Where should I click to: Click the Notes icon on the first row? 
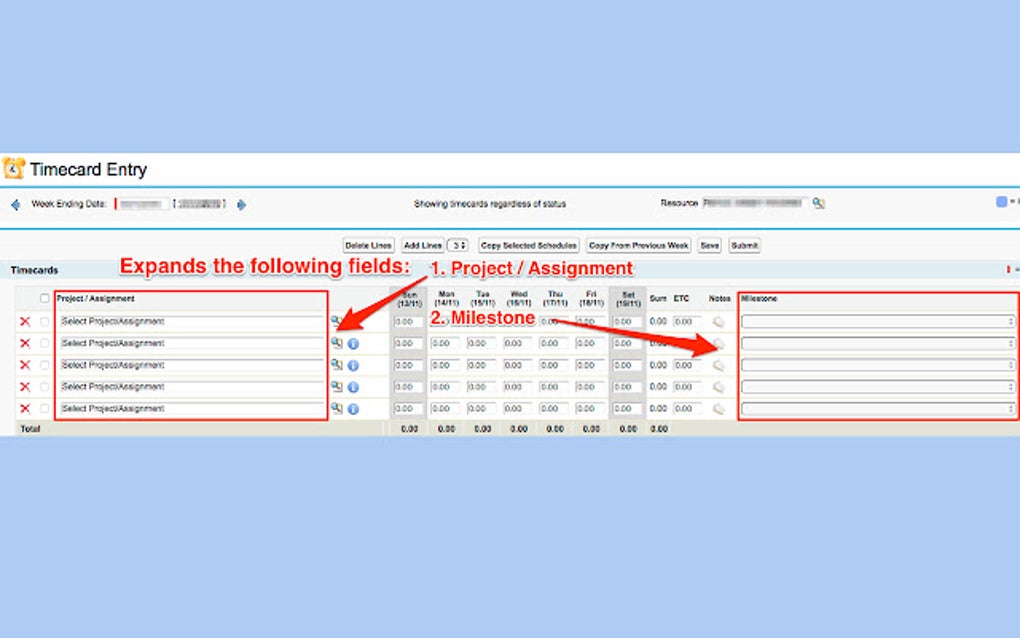click(718, 320)
